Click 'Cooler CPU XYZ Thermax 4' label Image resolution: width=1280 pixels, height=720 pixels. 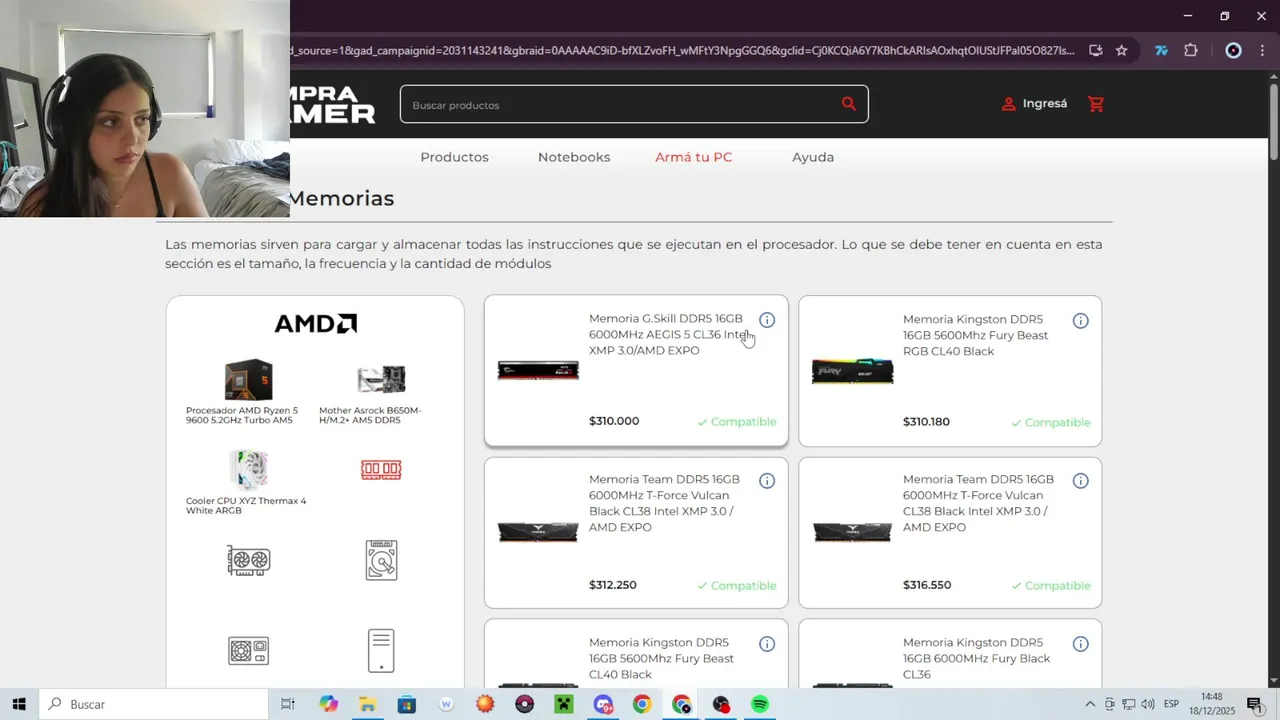[x=246, y=505]
